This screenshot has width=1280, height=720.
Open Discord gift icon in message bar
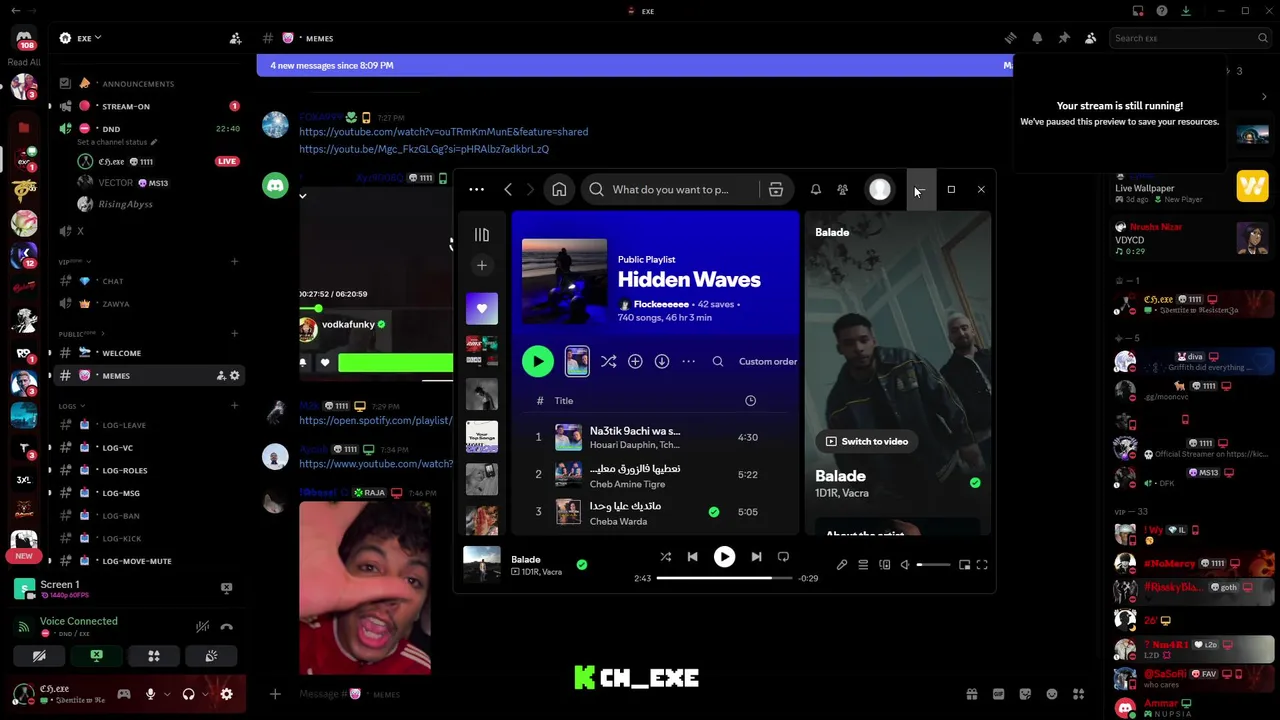(x=971, y=694)
